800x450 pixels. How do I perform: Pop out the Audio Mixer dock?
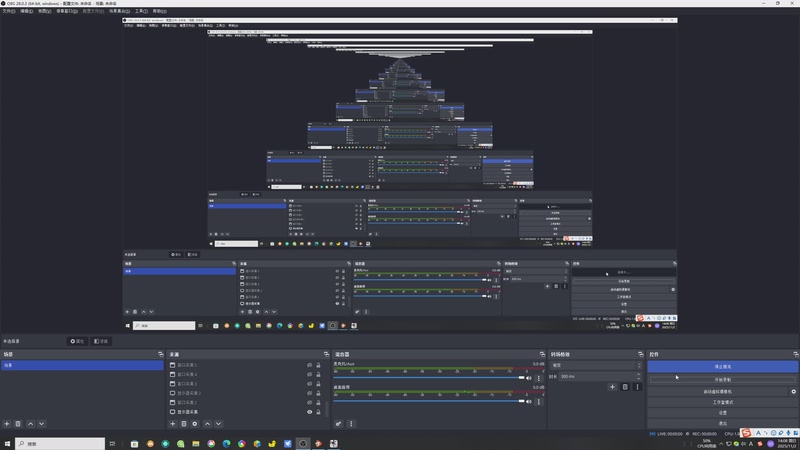[542, 354]
